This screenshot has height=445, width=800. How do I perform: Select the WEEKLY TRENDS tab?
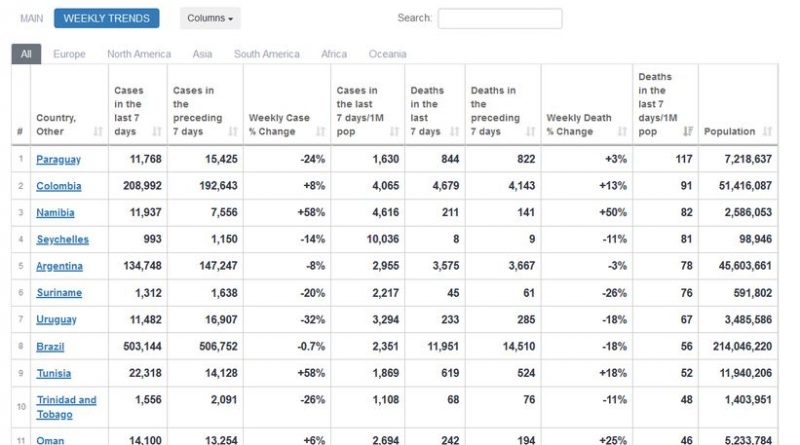pos(107,18)
